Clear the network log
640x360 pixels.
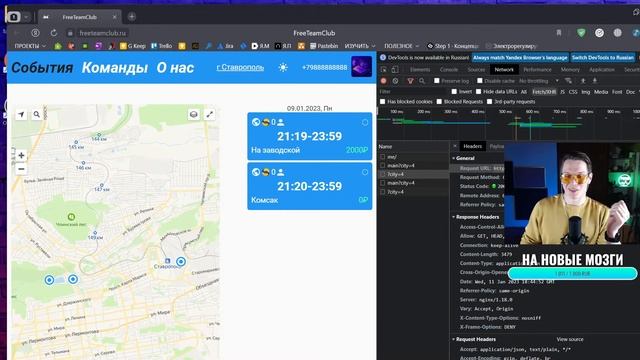tap(395, 81)
